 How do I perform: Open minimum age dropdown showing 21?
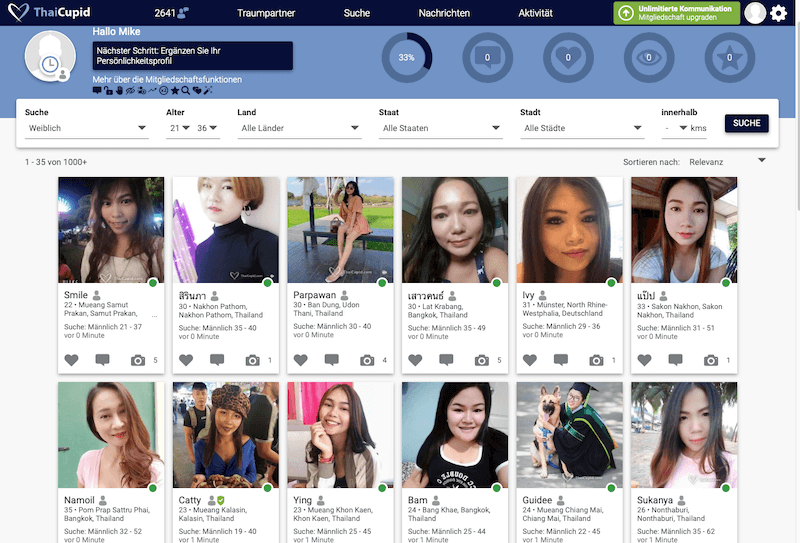tap(179, 128)
